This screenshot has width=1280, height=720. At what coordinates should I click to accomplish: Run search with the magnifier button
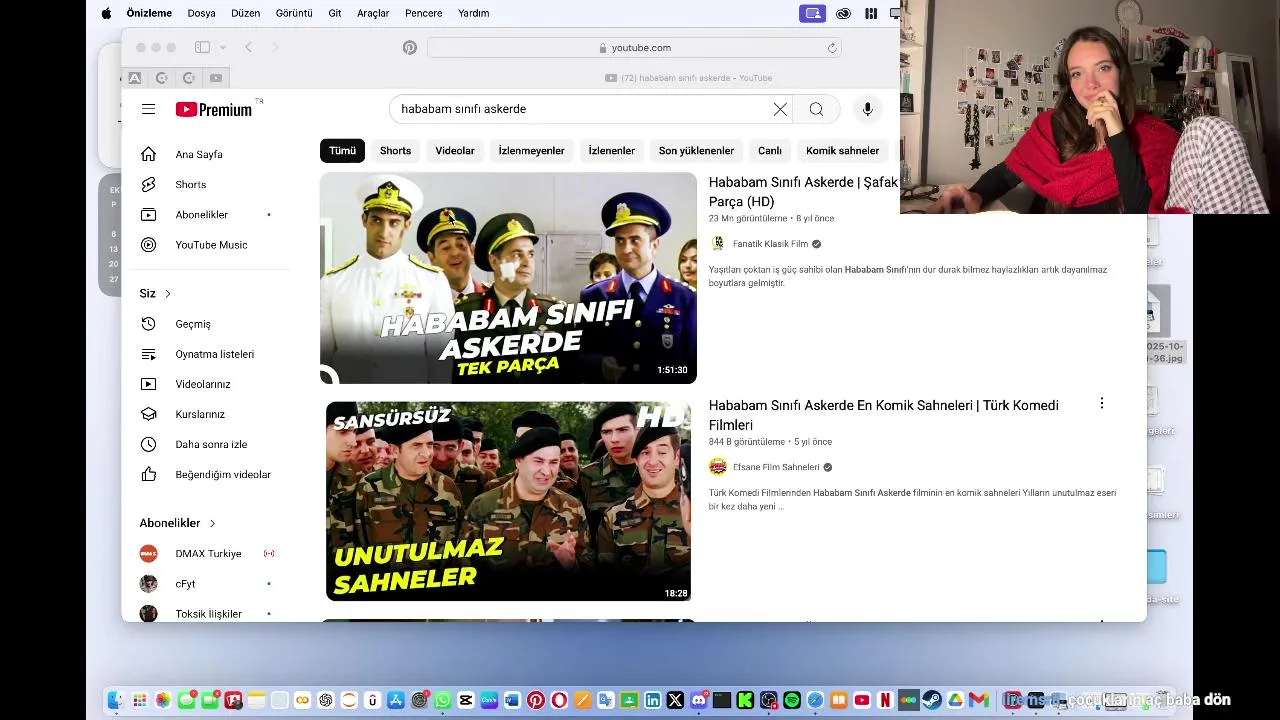[816, 109]
